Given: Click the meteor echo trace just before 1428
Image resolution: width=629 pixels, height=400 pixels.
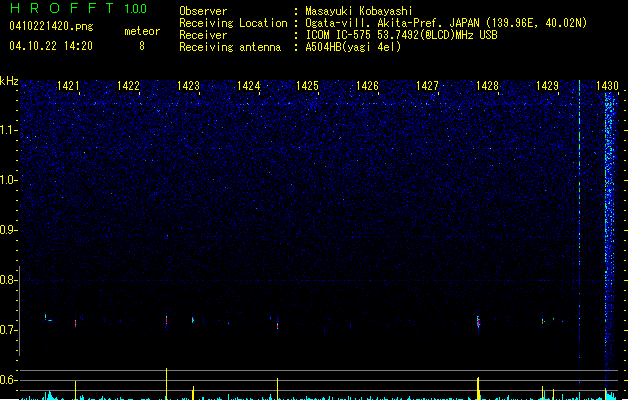Looking at the screenshot, I should (x=478, y=322).
